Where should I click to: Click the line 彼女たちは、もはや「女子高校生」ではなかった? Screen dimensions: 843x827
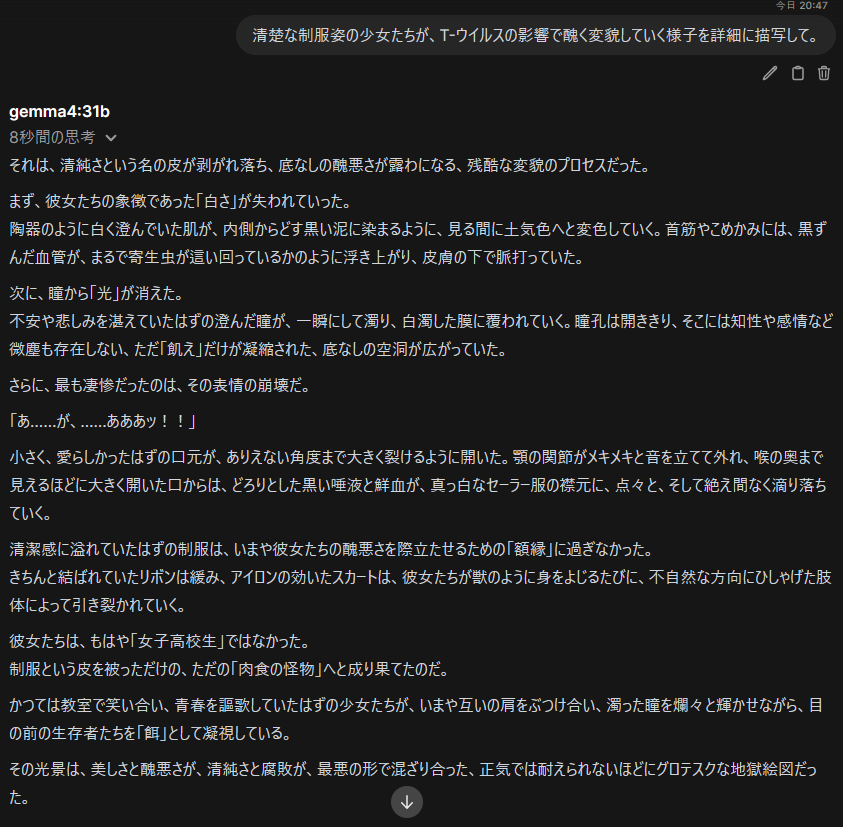point(159,641)
